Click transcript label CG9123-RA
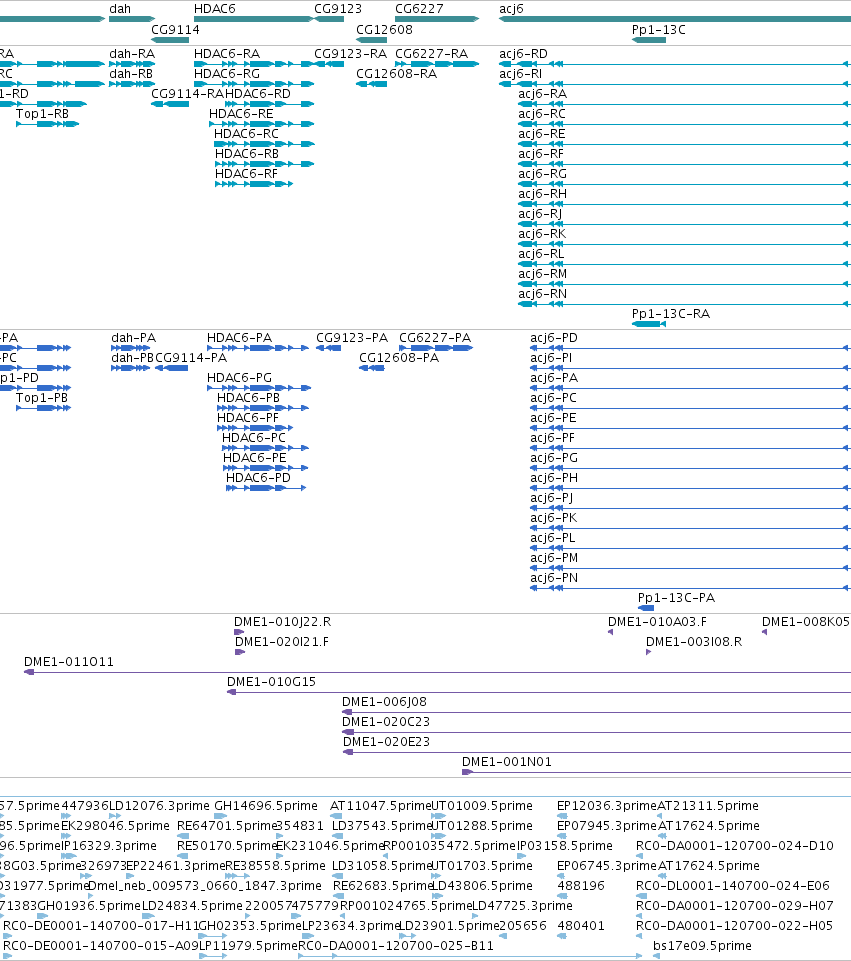The image size is (851, 961). coord(350,54)
